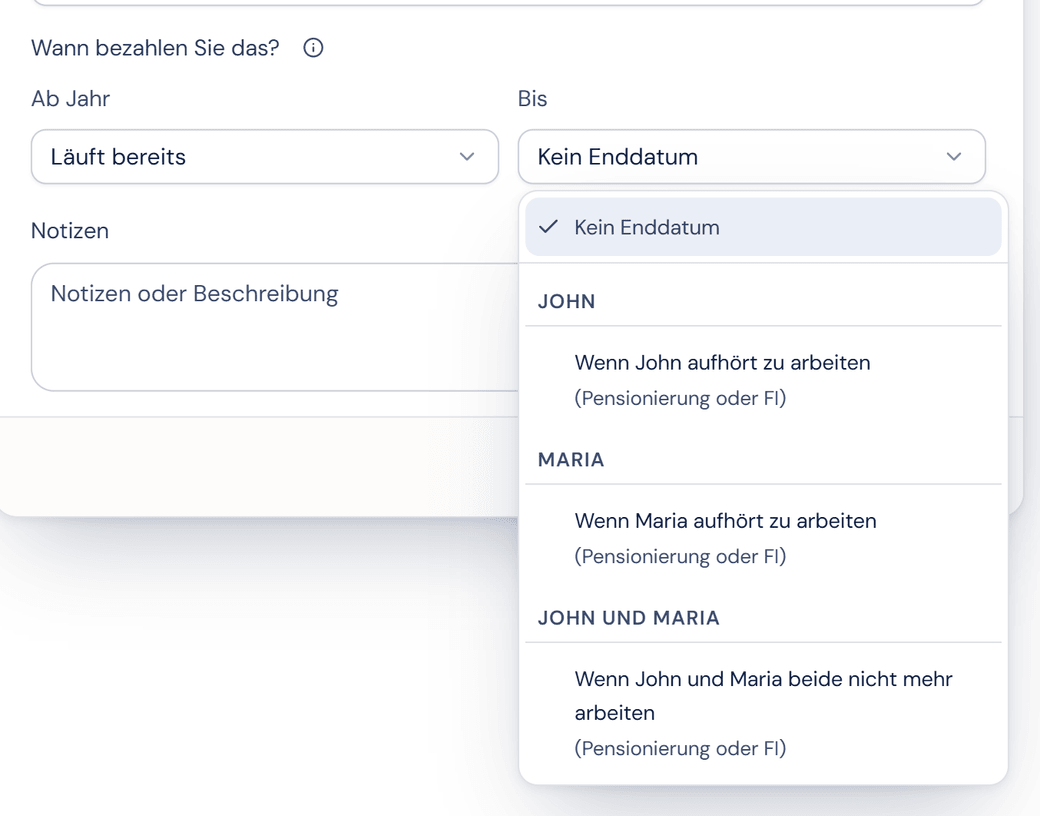Click the info icon beside 'Wann bezahlen Sie das?'
Image resolution: width=1040 pixels, height=816 pixels.
tap(313, 48)
